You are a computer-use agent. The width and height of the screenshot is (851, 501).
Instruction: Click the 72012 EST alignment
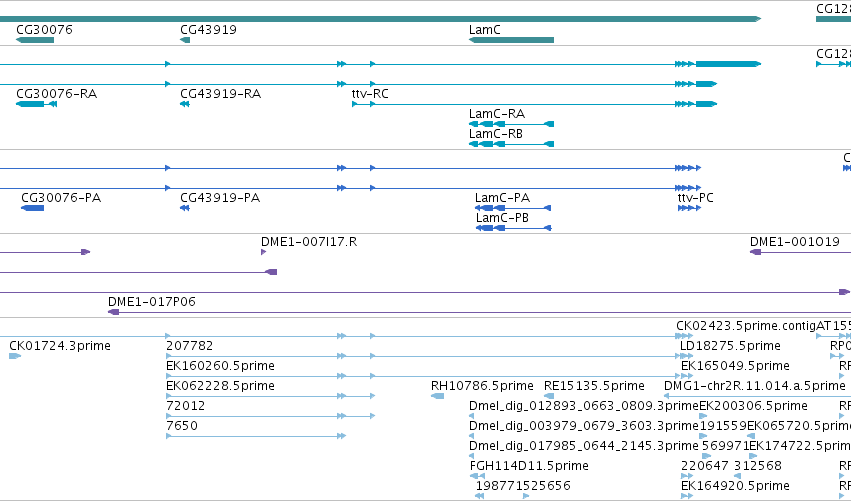(x=270, y=416)
